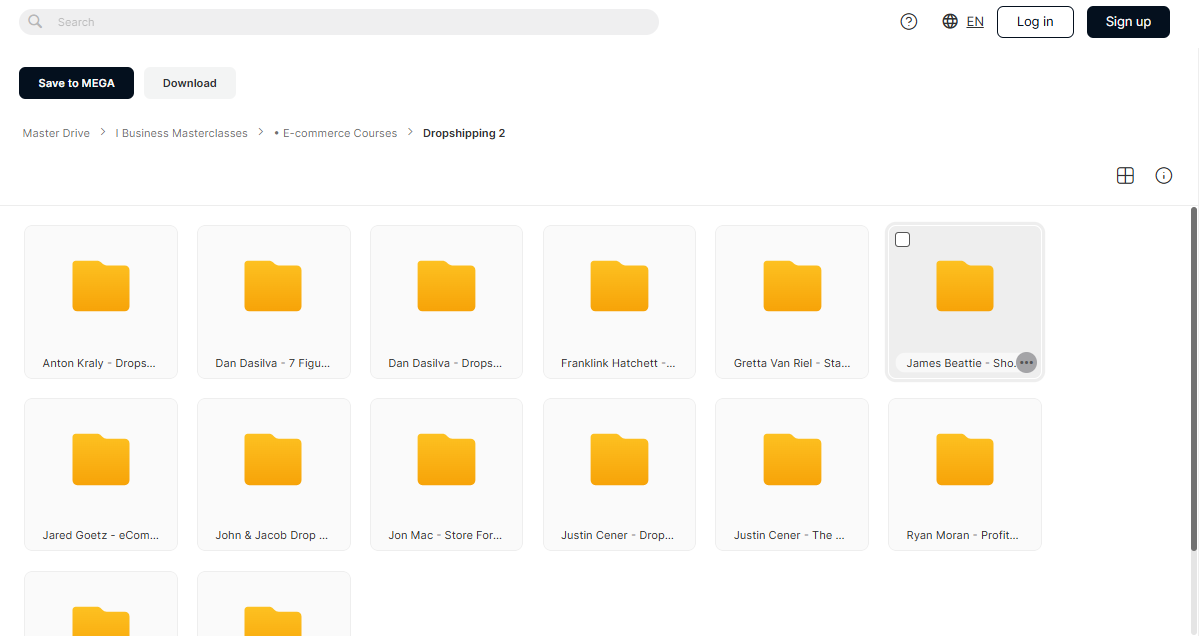Select 'Anton Kraly - Drops...' label
The height and width of the screenshot is (636, 1199).
[99, 363]
